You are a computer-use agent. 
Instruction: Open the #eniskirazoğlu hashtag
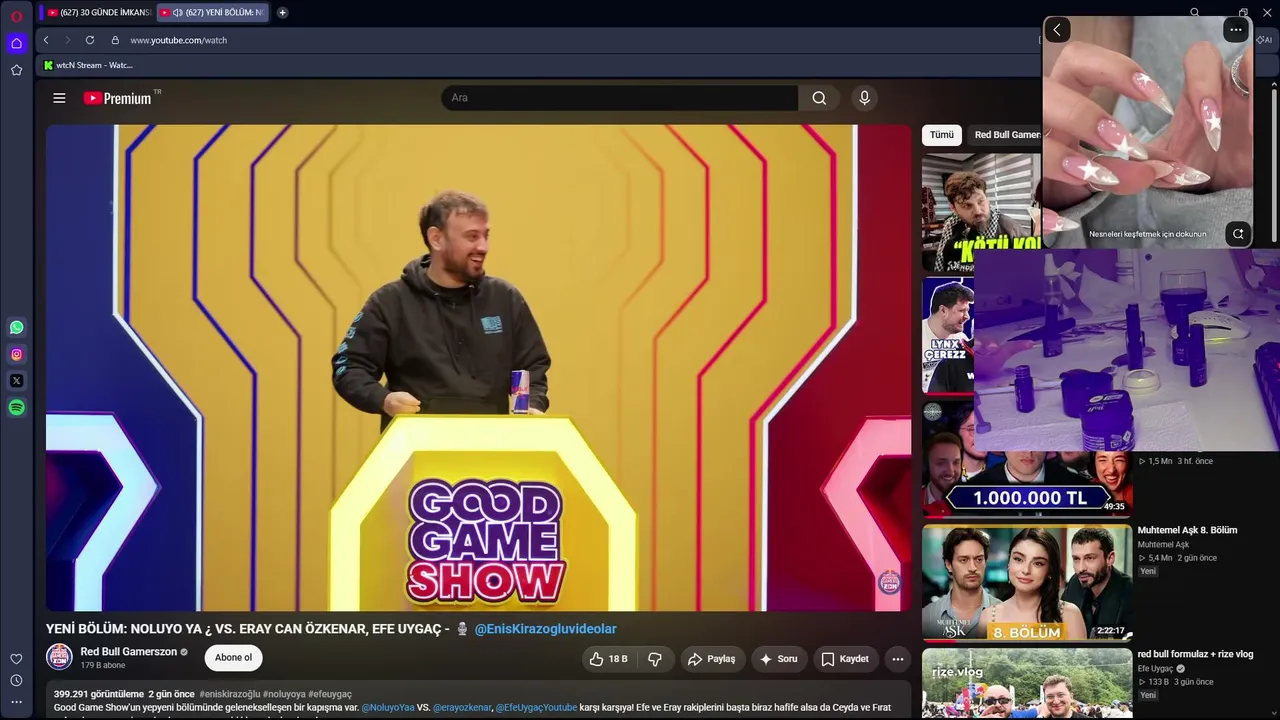point(230,694)
